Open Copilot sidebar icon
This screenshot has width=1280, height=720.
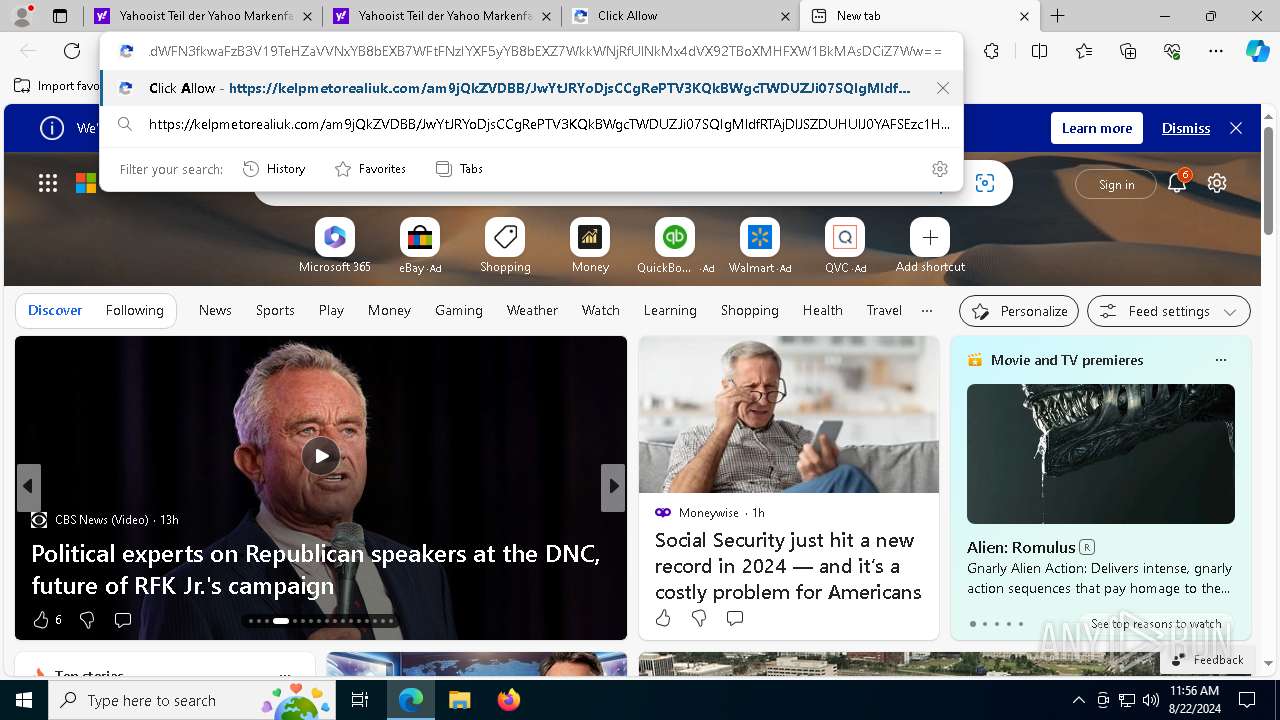[x=1257, y=51]
